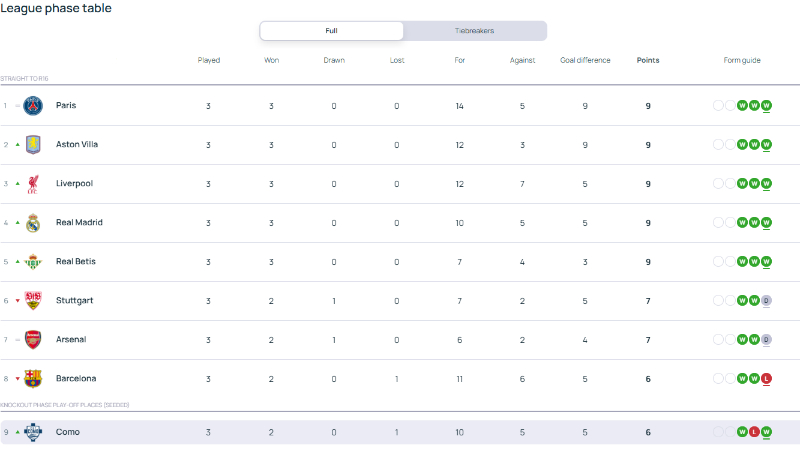Open the Como team name link
The width and height of the screenshot is (800, 450).
[x=68, y=432]
